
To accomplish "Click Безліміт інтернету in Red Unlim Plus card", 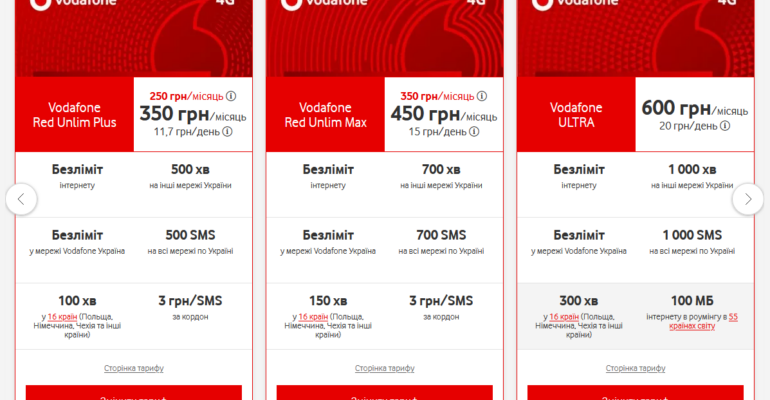I will (77, 176).
